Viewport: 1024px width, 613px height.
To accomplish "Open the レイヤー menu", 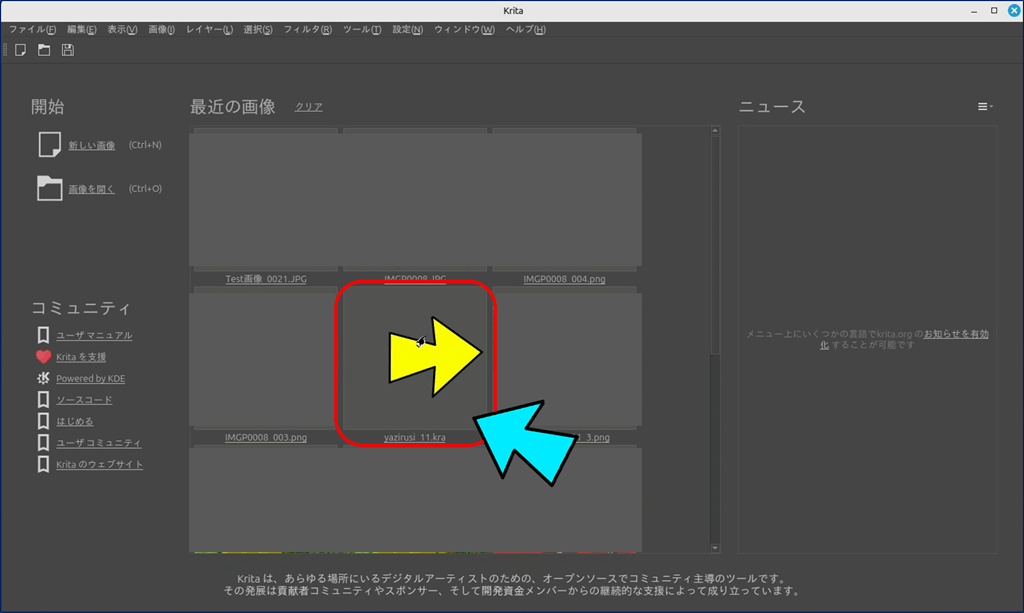I will click(x=209, y=30).
